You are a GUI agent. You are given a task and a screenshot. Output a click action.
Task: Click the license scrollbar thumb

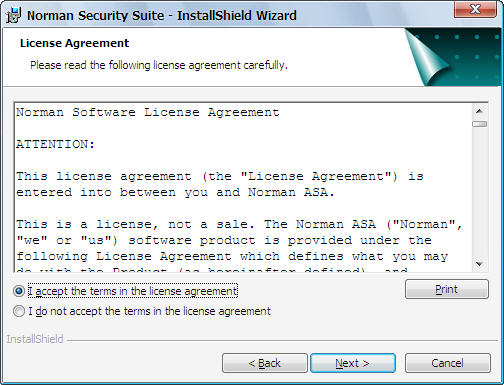[479, 124]
